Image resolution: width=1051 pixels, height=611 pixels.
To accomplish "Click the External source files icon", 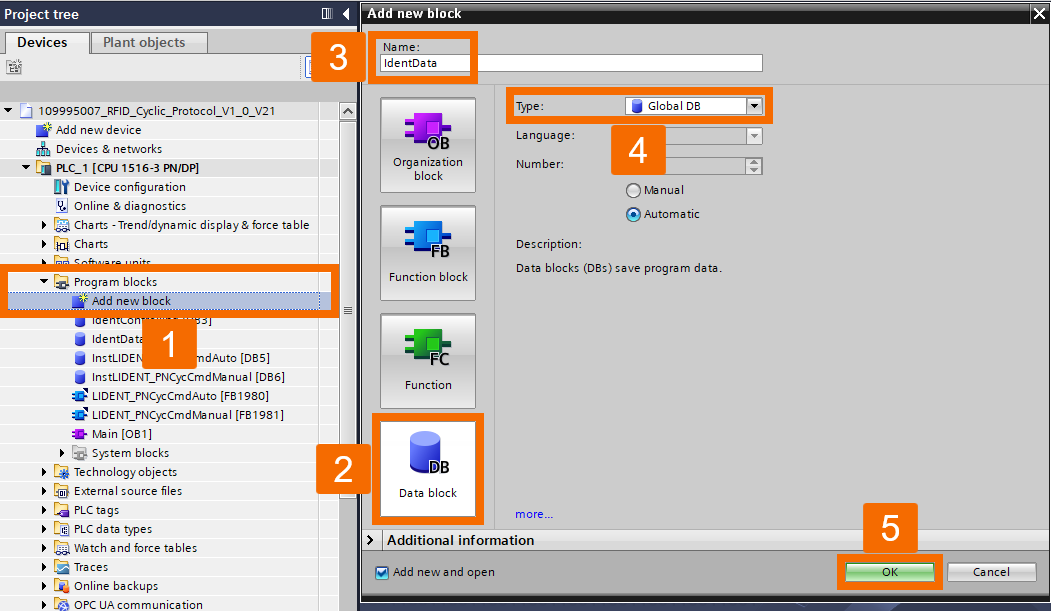I will click(62, 491).
